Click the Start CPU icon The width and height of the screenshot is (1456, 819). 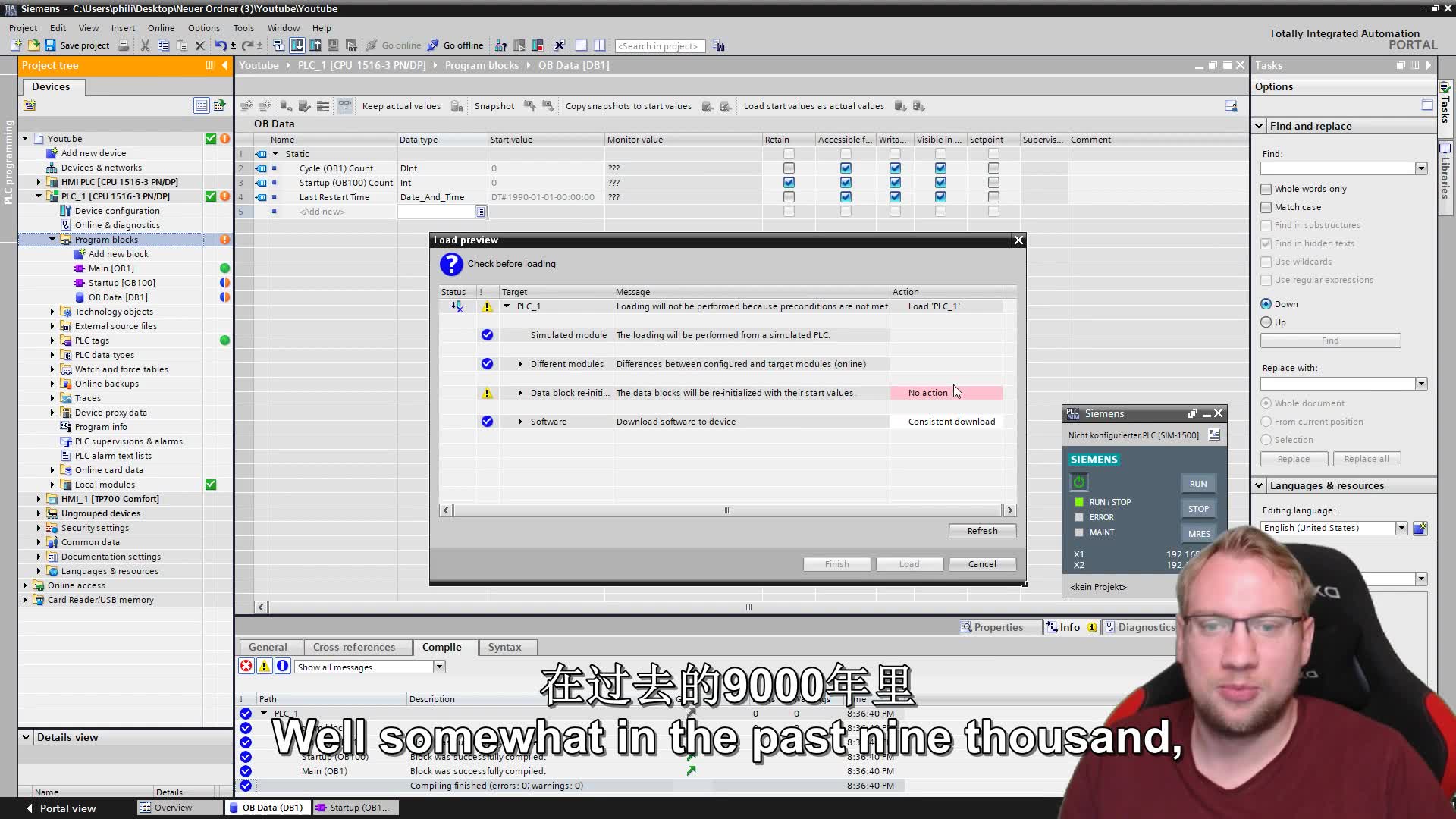coord(519,45)
